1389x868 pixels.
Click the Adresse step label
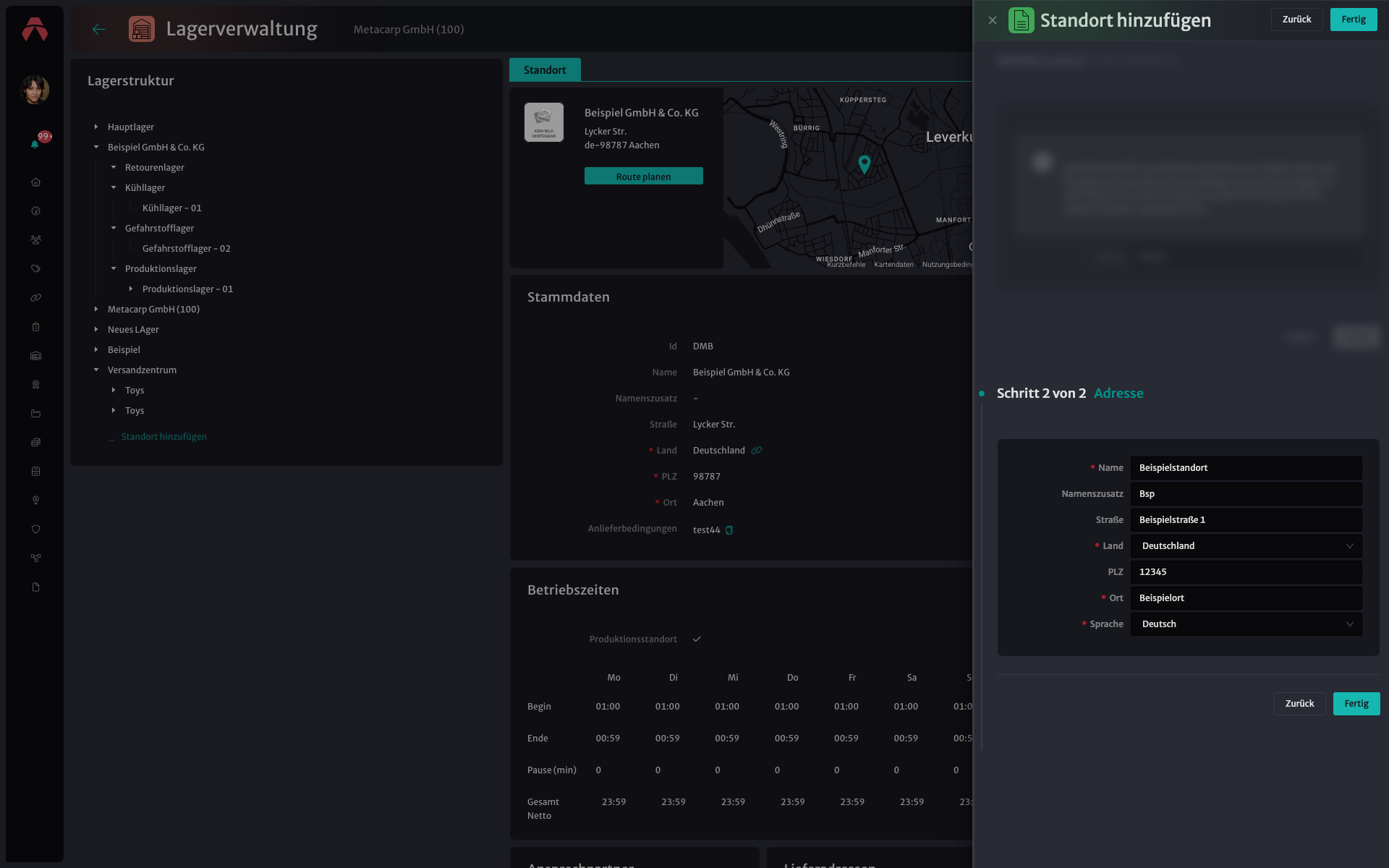1118,393
